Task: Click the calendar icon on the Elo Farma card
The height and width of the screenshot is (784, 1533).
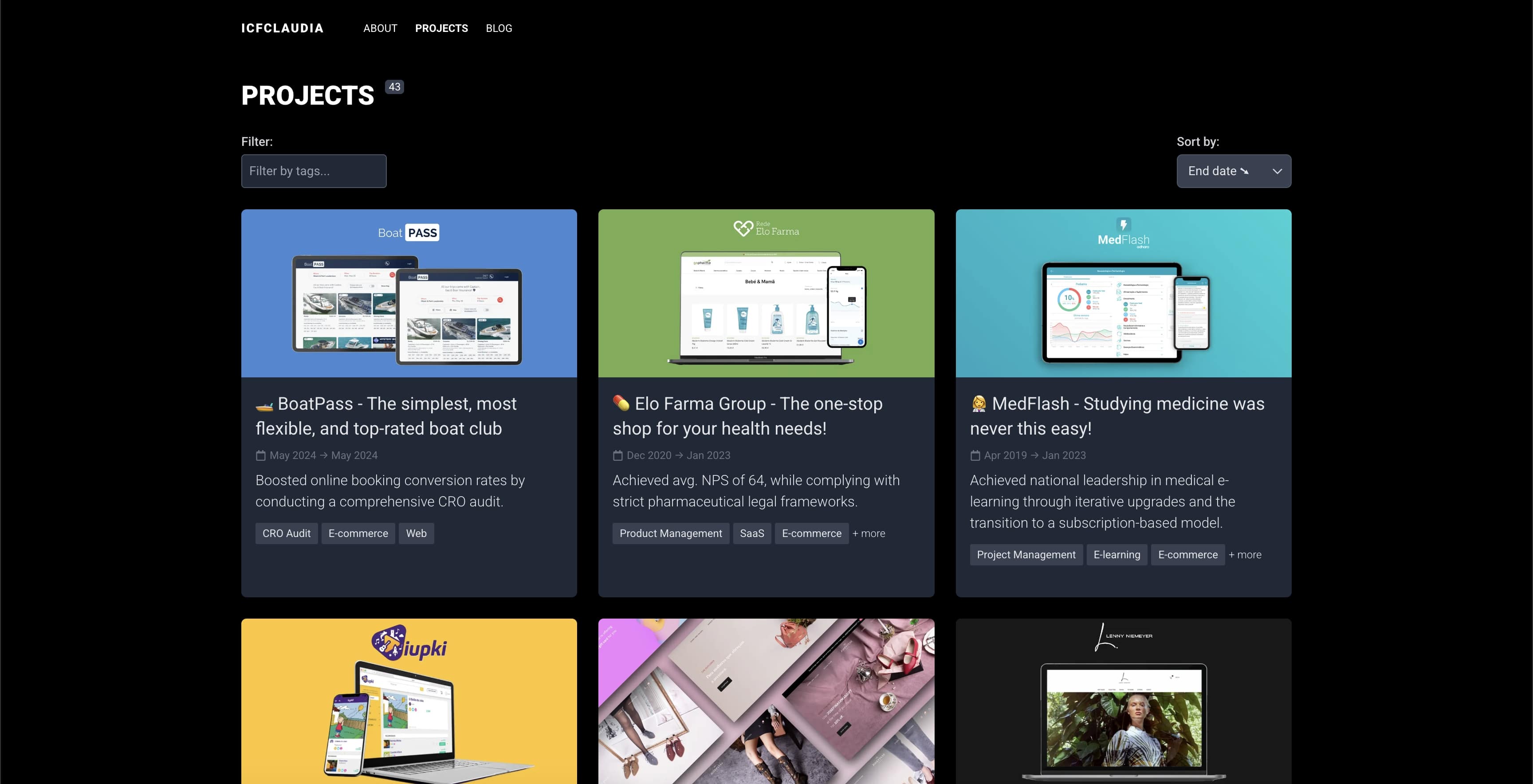Action: pyautogui.click(x=617, y=455)
